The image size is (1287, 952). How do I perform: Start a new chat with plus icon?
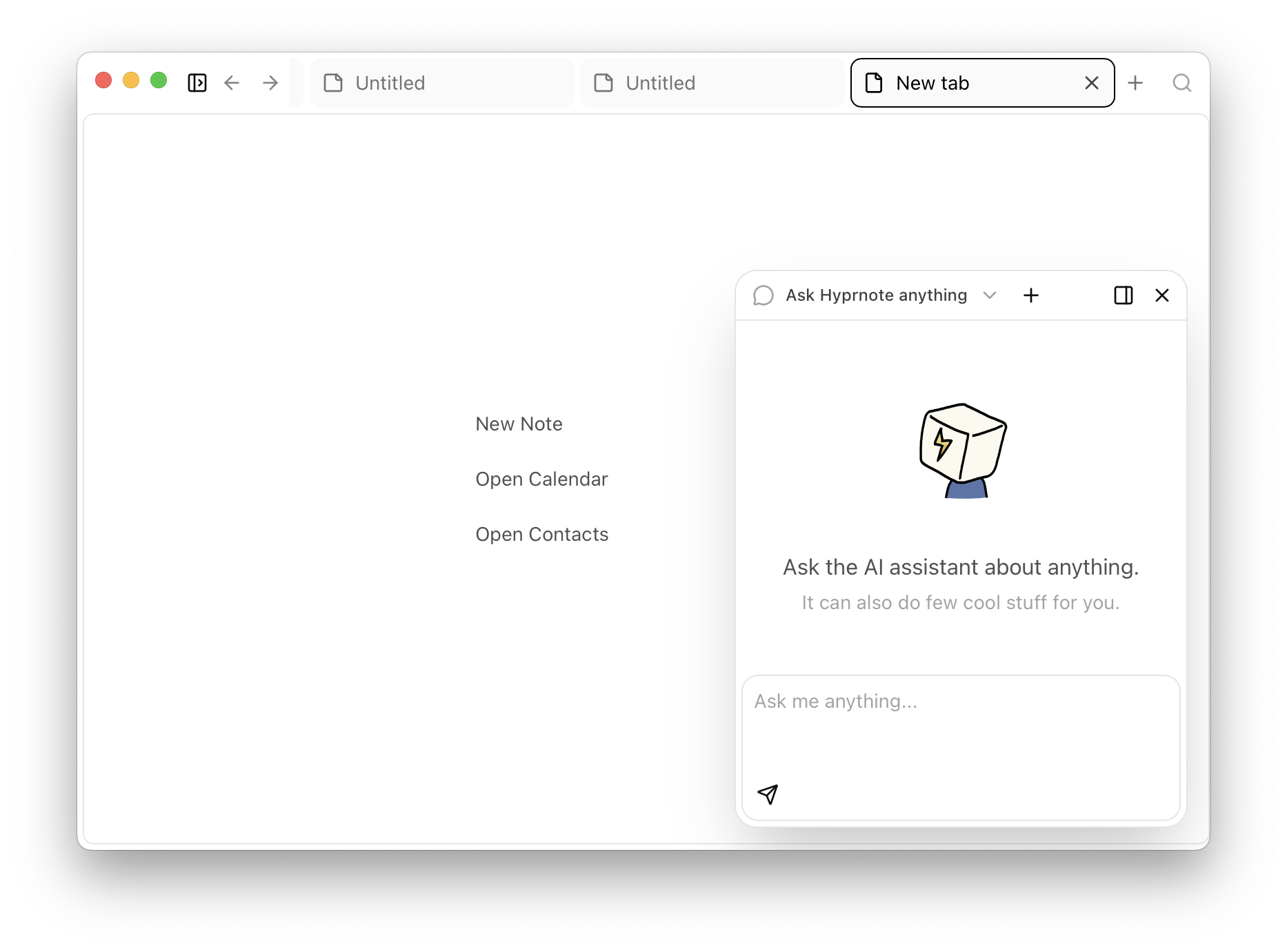[1031, 295]
